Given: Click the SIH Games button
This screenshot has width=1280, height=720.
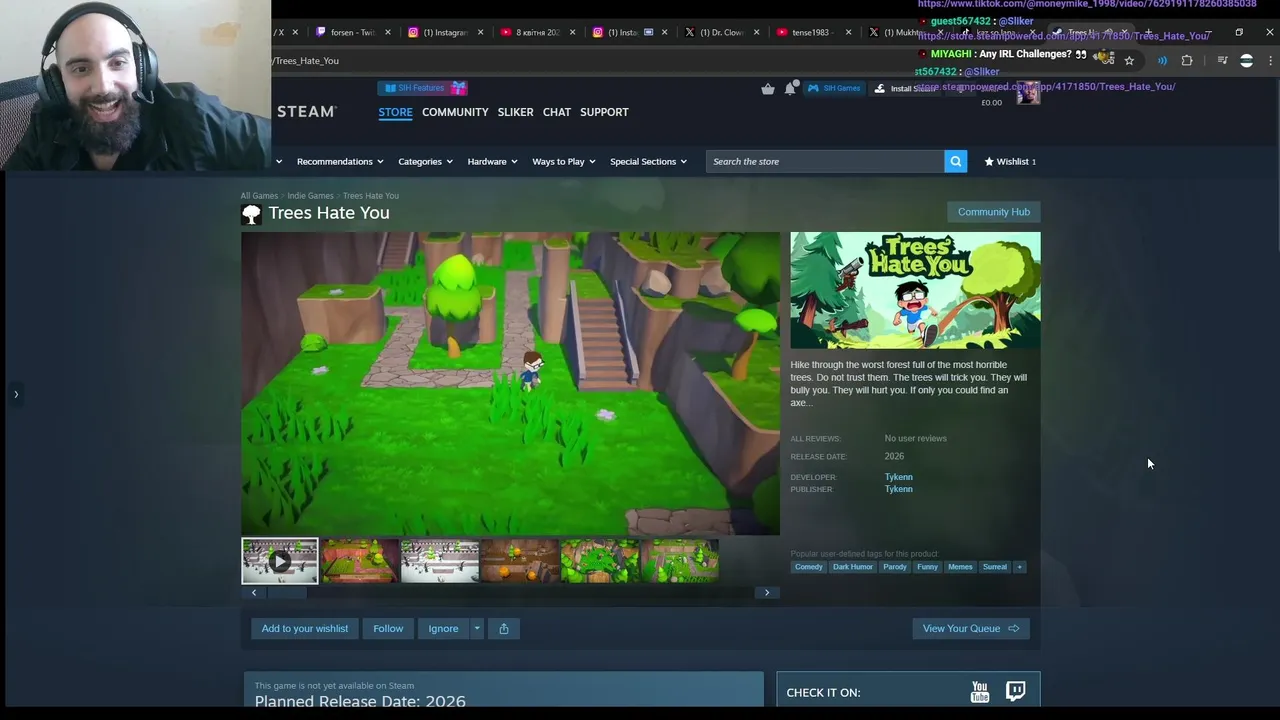Looking at the screenshot, I should (834, 88).
